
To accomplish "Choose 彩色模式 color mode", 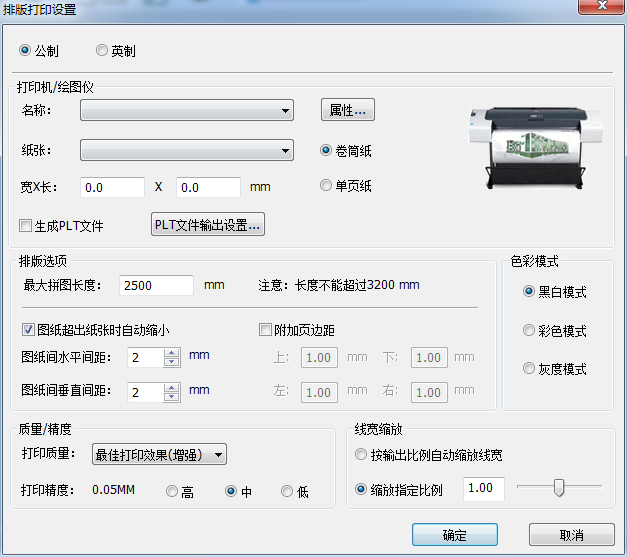I will 530,331.
